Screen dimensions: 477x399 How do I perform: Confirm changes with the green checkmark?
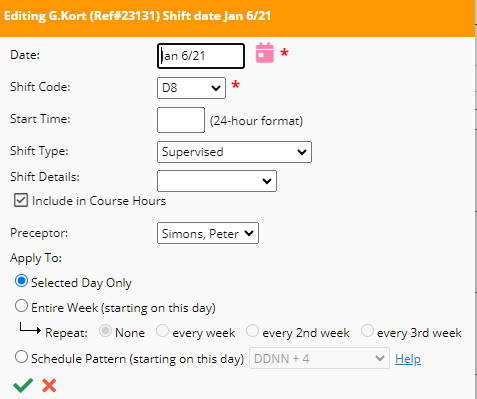pos(23,385)
